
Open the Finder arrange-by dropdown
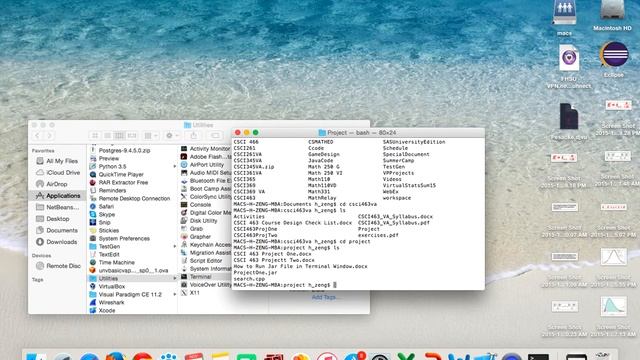coord(151,136)
